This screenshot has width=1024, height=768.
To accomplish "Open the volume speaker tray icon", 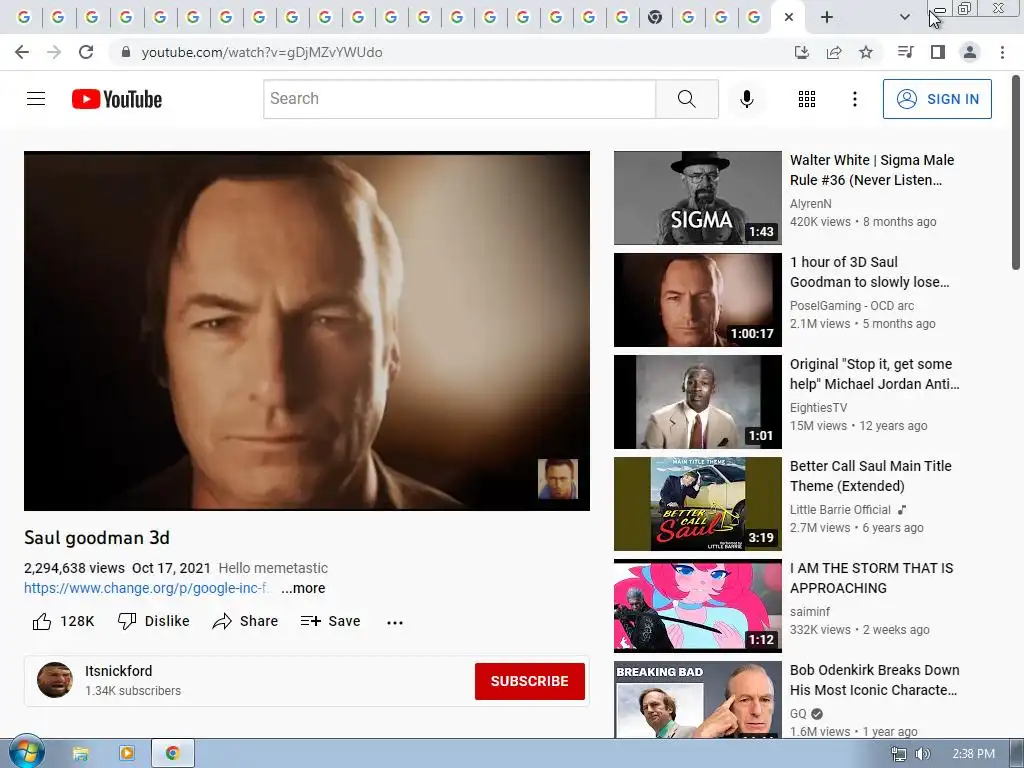I will 922,754.
